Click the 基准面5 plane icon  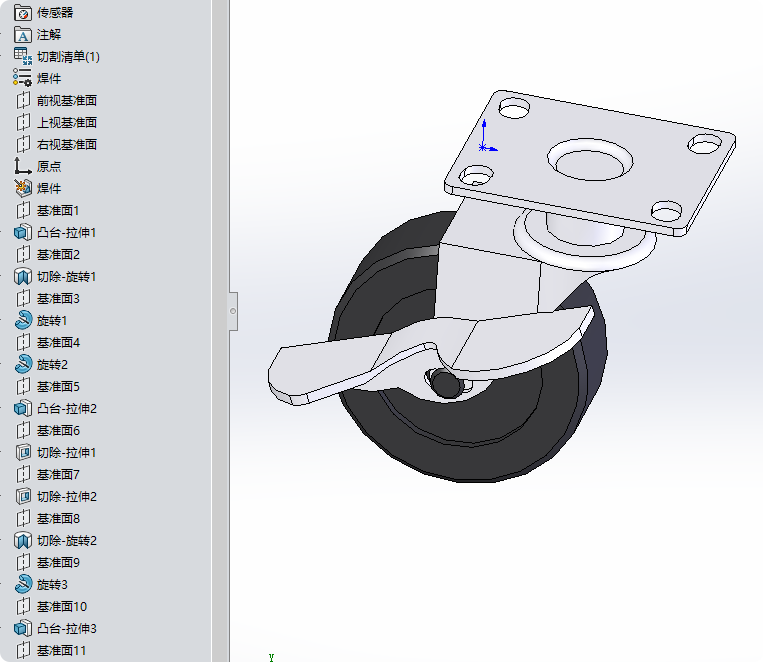23,386
